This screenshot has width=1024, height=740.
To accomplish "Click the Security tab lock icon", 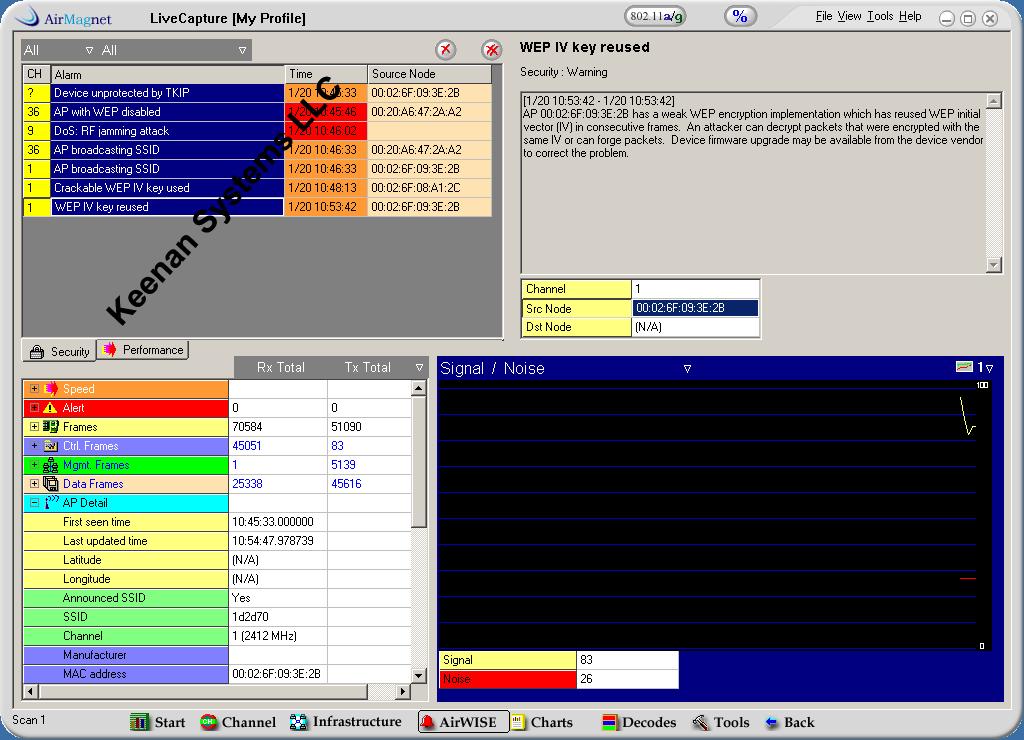I will tap(37, 351).
